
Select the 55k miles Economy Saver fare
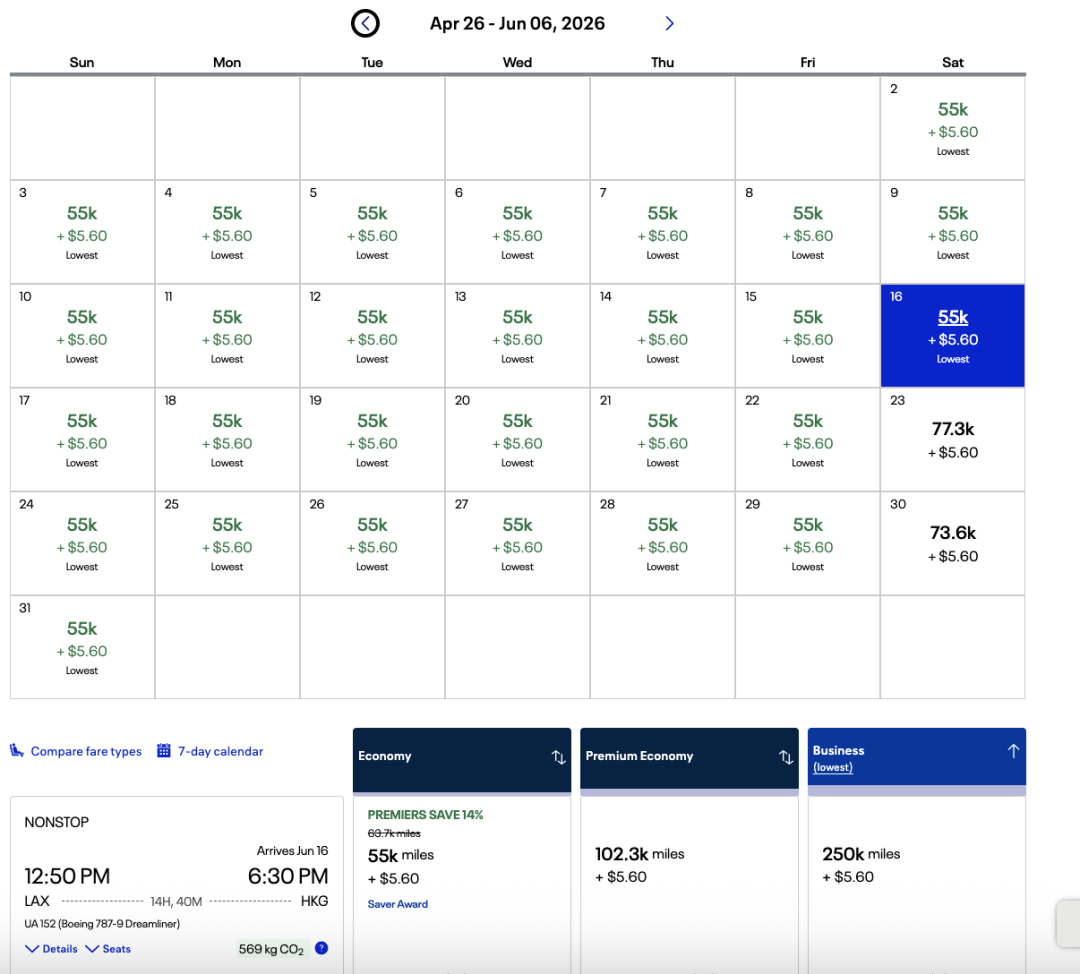coord(400,856)
